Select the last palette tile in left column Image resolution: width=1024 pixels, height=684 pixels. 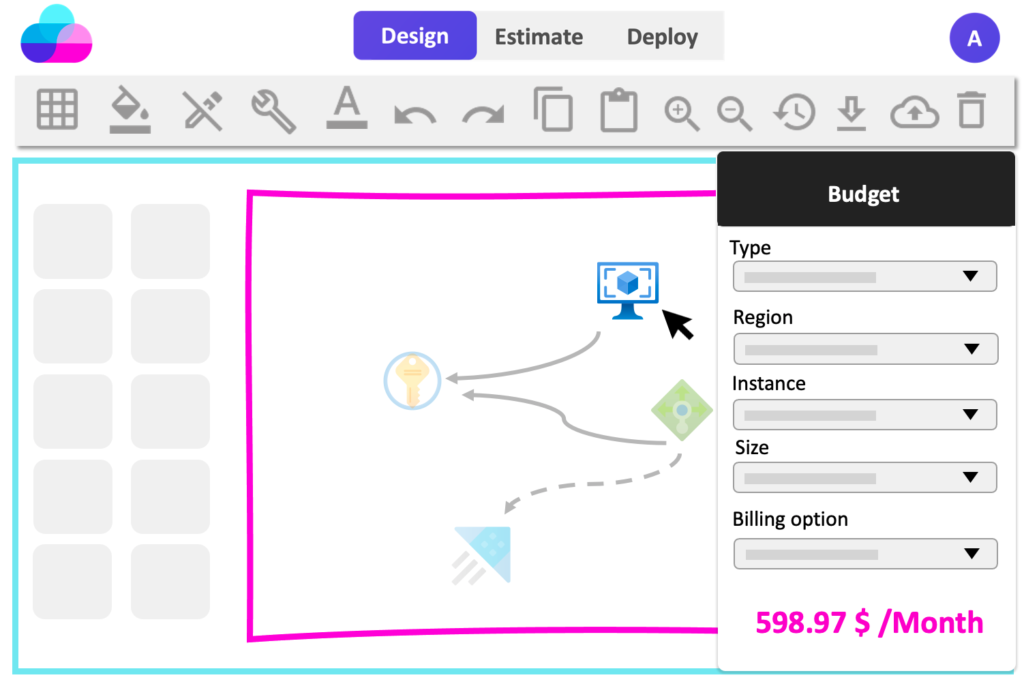(72, 581)
